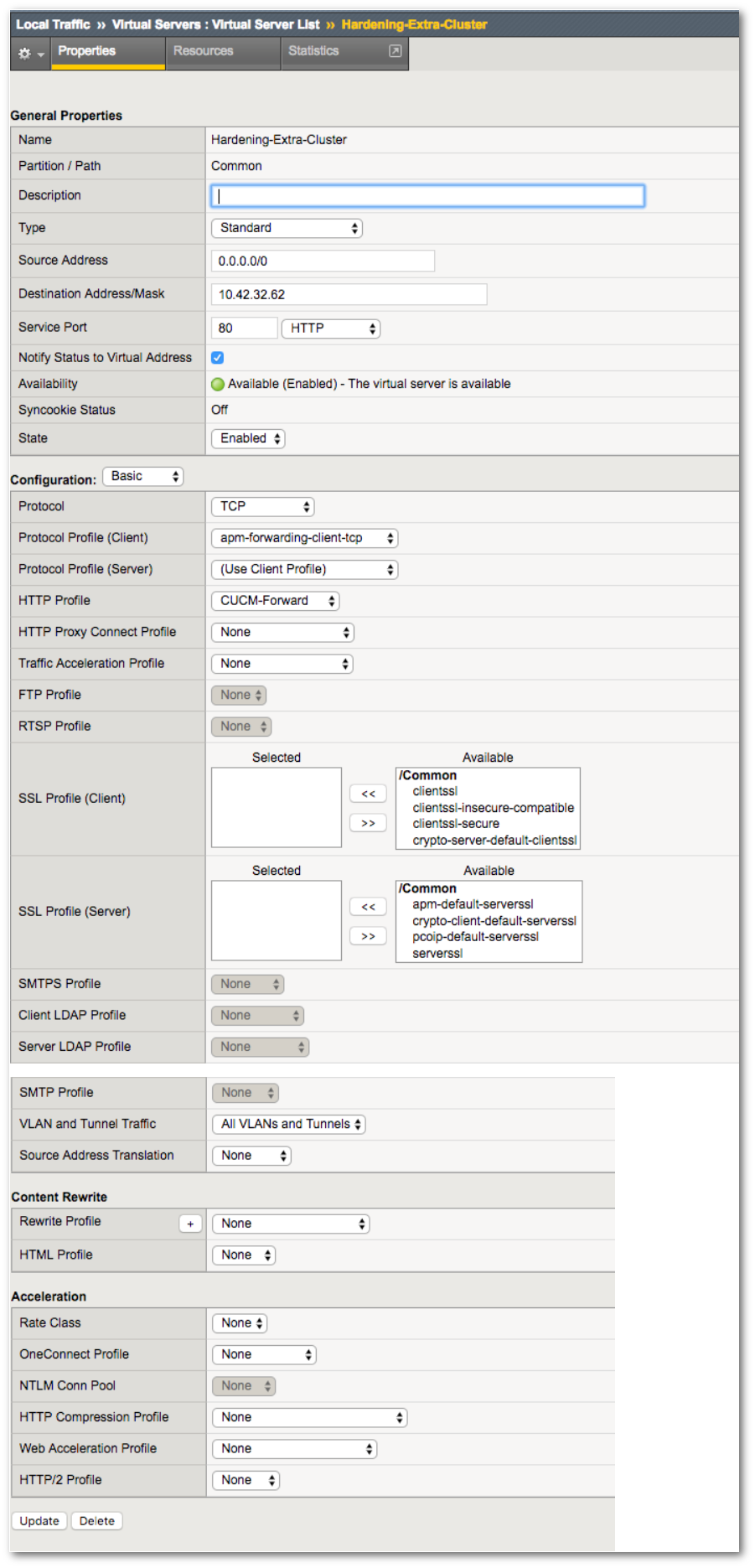Select serverssl in SSL Server Available list
The image size is (755, 1568).
click(437, 954)
